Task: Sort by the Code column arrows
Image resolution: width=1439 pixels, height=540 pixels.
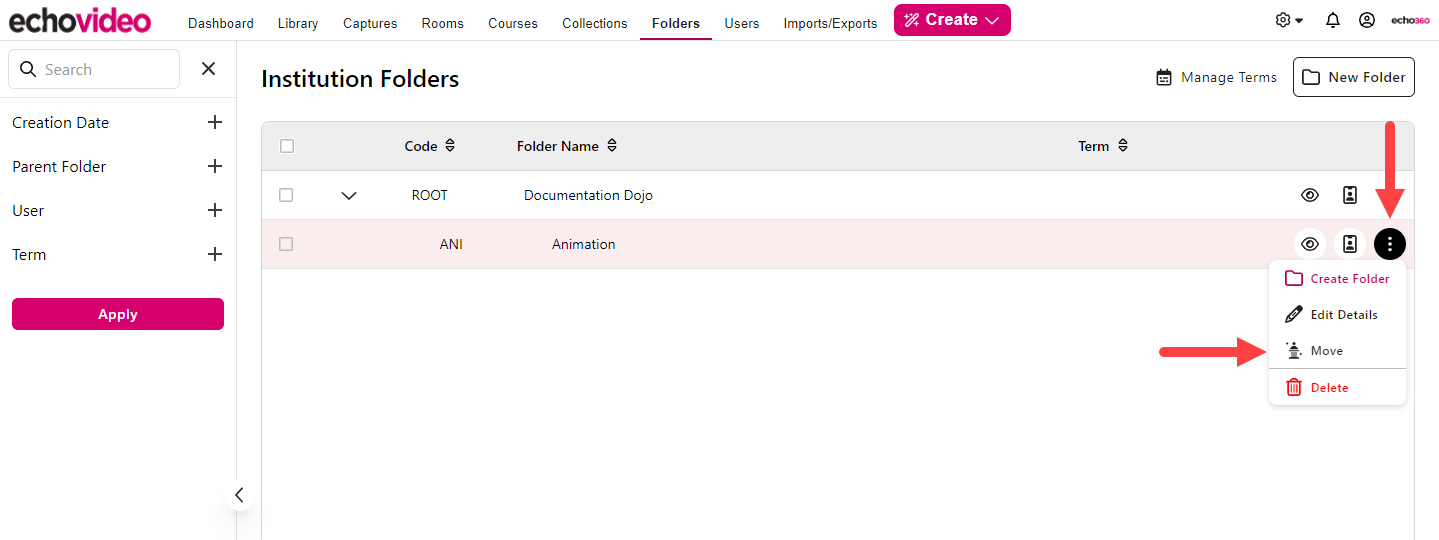Action: (x=450, y=146)
